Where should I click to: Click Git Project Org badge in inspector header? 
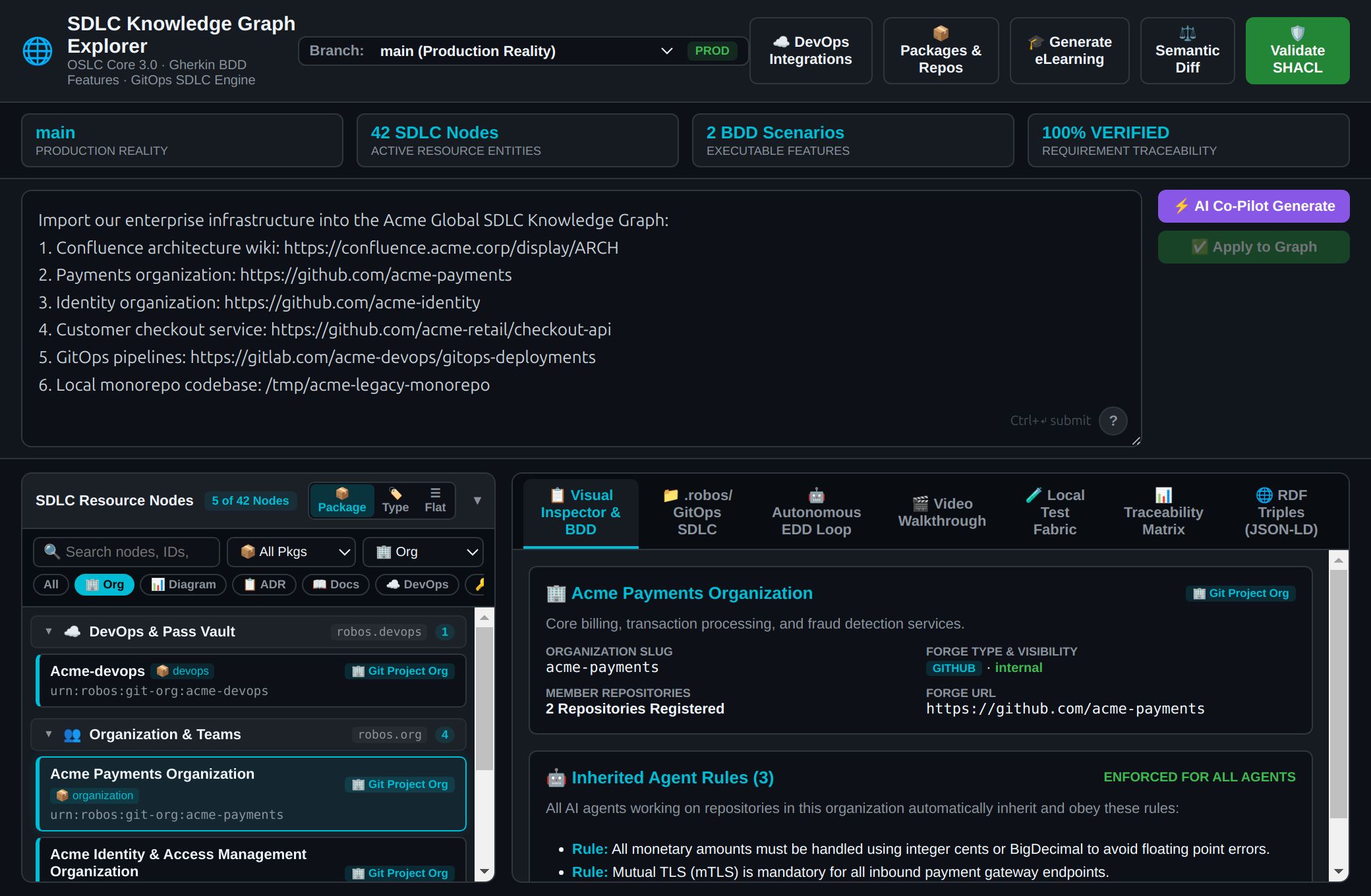click(1240, 594)
